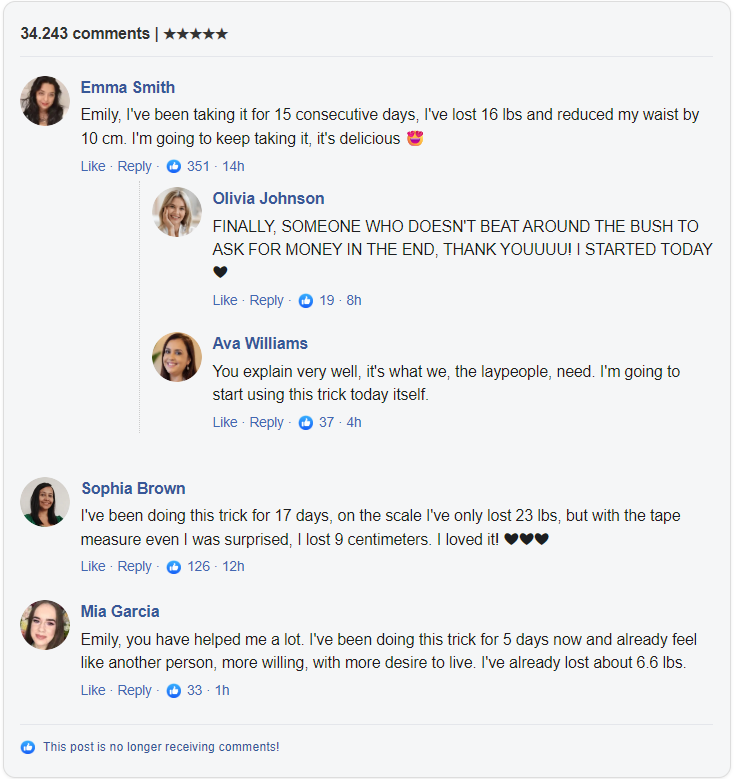Open Ava Williams' avatar photo
734x779 pixels.
click(x=177, y=357)
